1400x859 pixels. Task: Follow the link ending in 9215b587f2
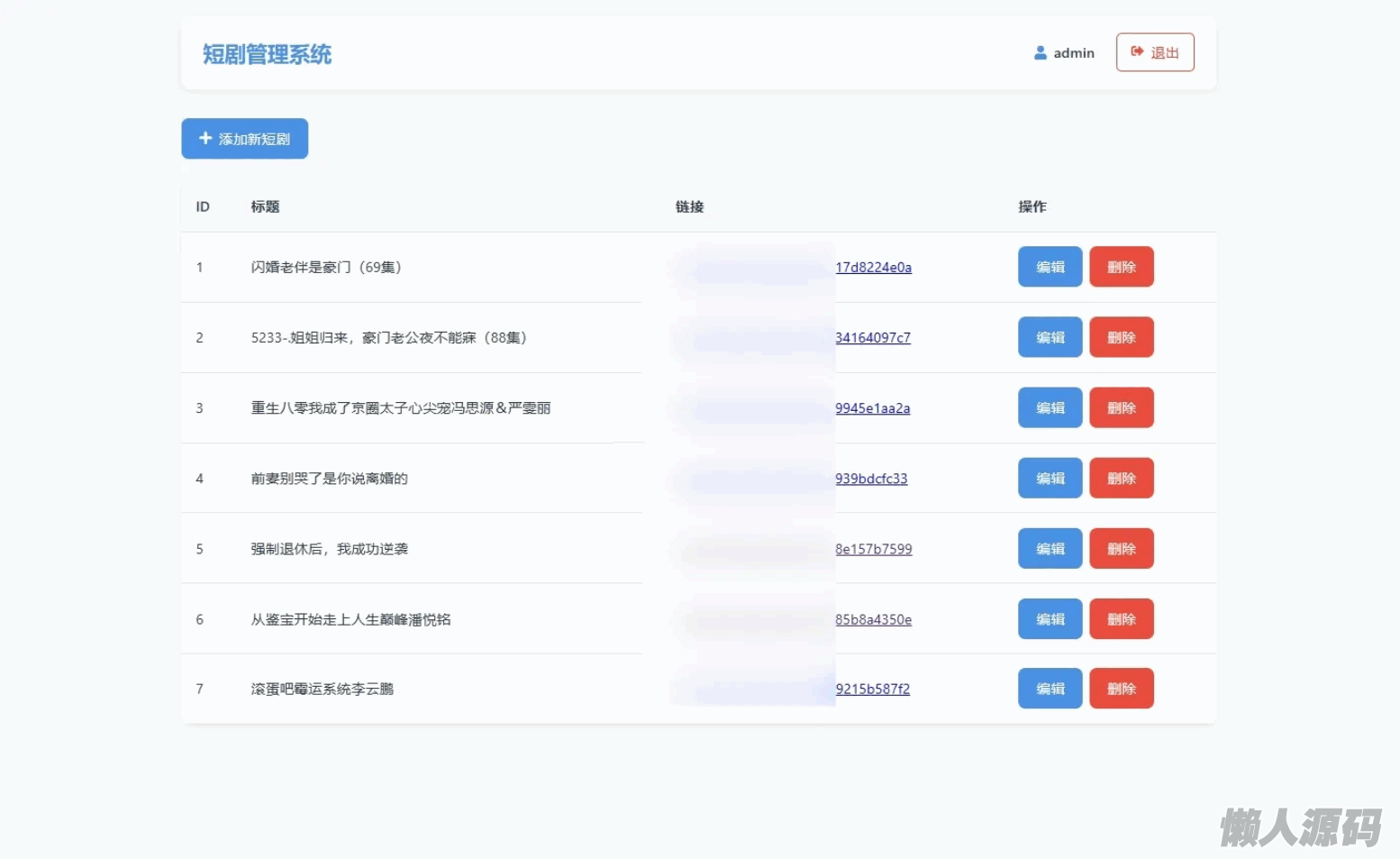872,690
